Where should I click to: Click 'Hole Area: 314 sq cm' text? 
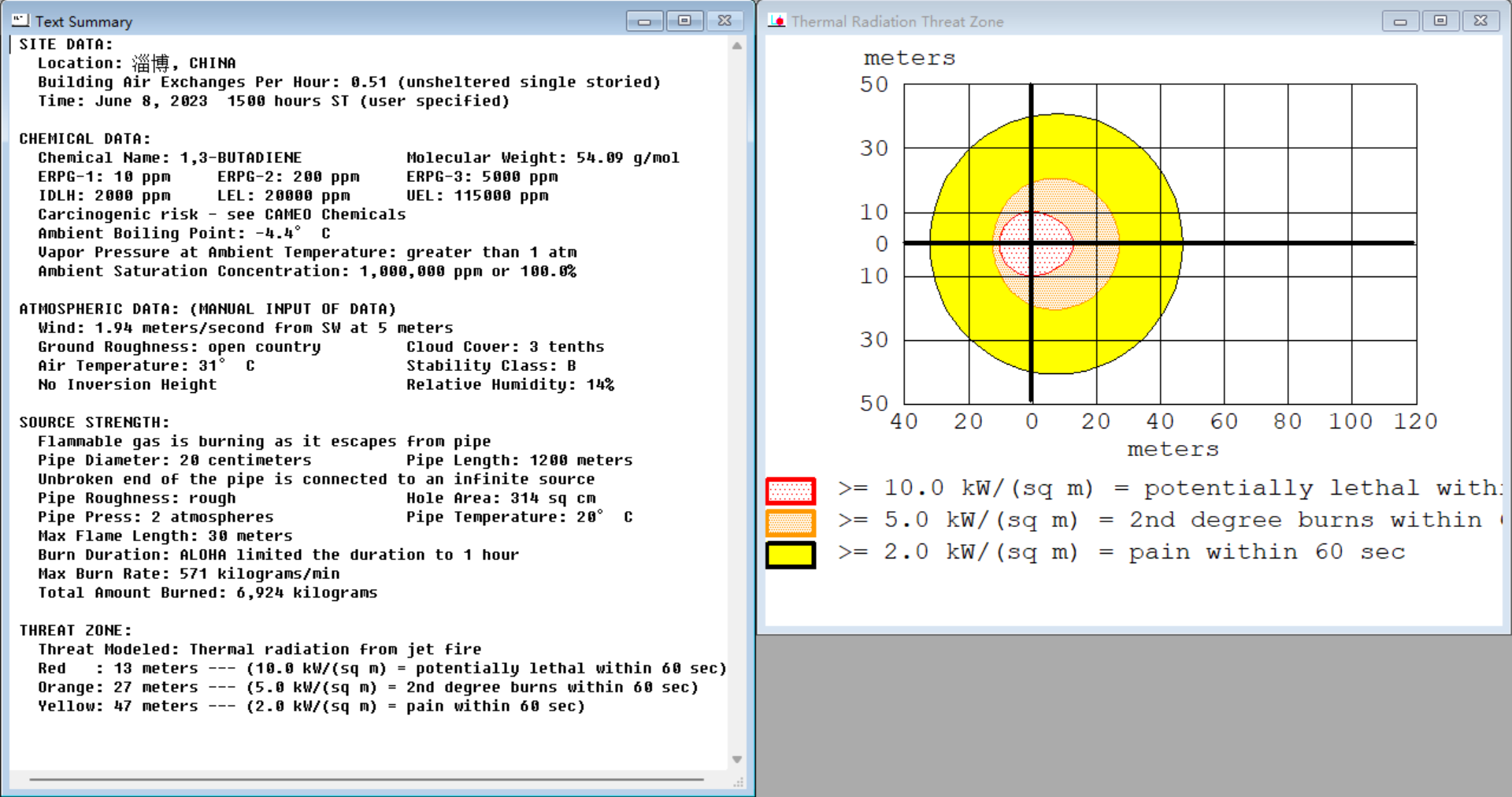point(501,498)
